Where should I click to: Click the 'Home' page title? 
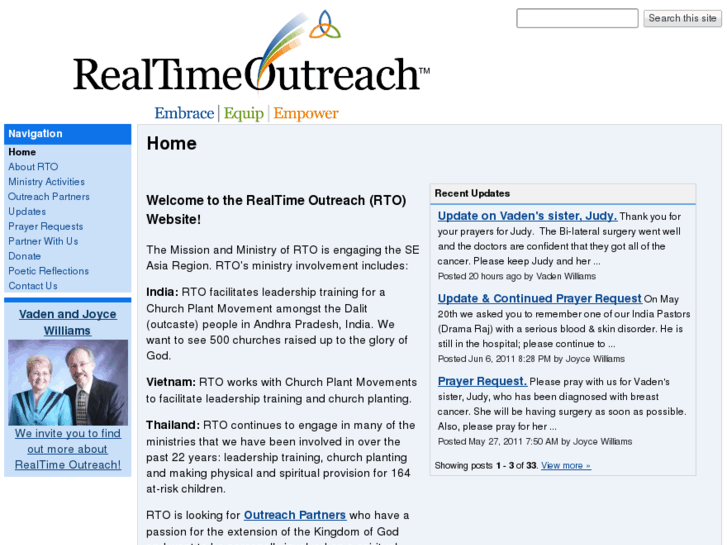172,143
